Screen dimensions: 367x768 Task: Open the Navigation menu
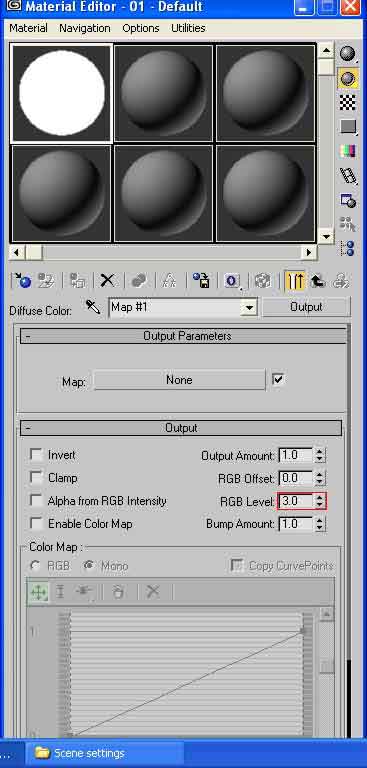[x=85, y=28]
